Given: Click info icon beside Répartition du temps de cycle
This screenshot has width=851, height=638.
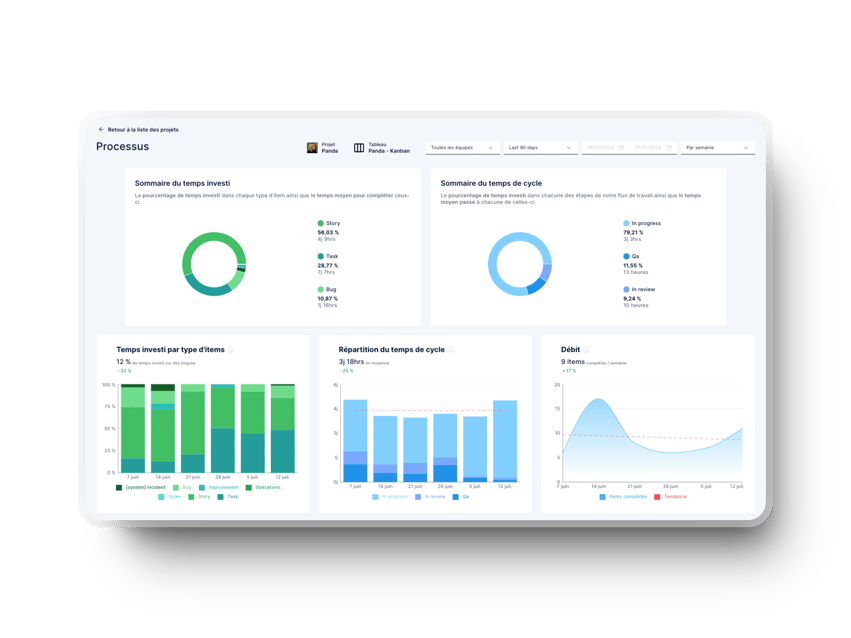Looking at the screenshot, I should [x=451, y=350].
